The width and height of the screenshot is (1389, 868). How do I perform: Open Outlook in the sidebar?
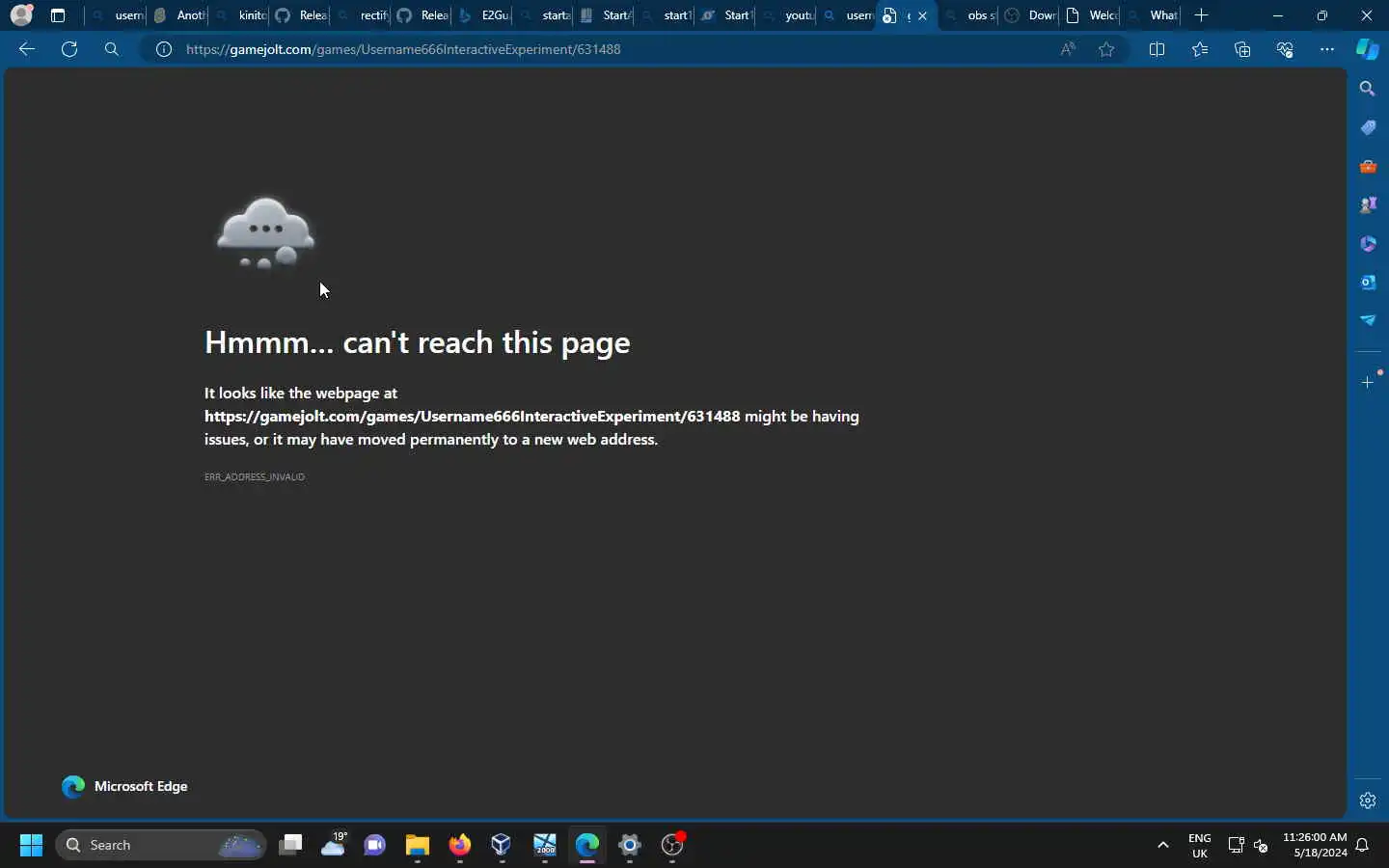tap(1368, 282)
